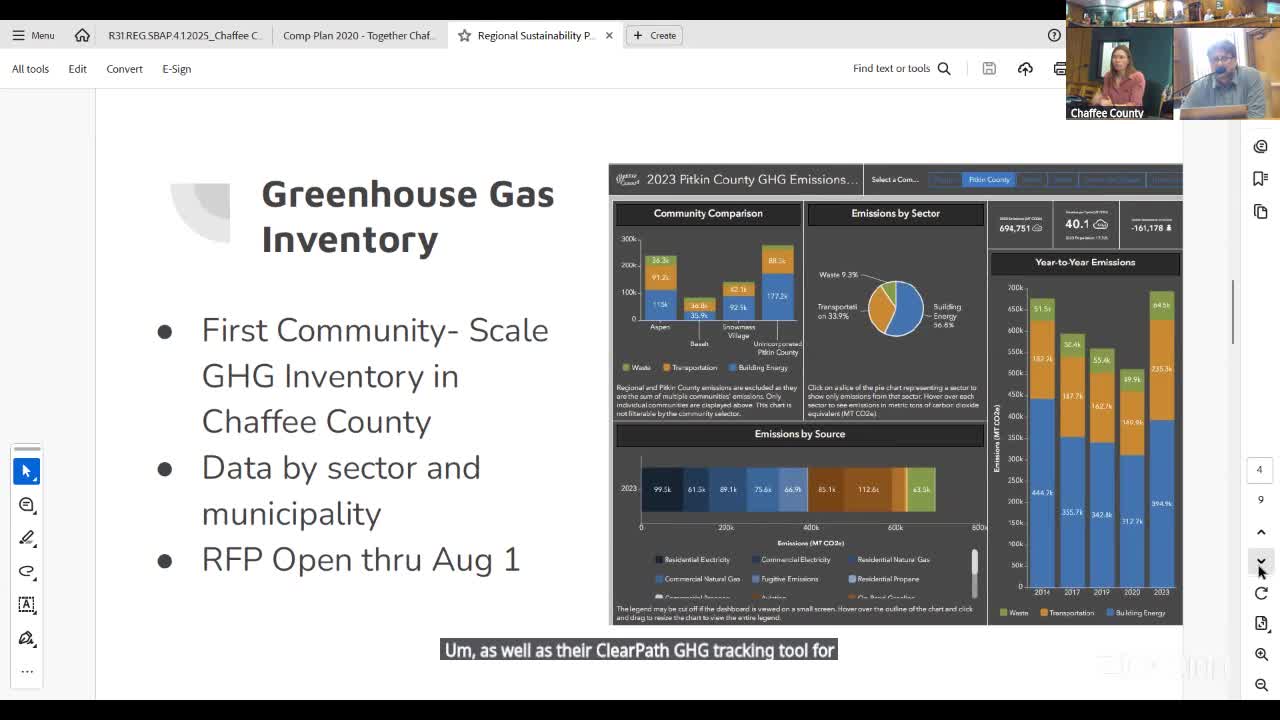Zoom in on the document

(1261, 654)
